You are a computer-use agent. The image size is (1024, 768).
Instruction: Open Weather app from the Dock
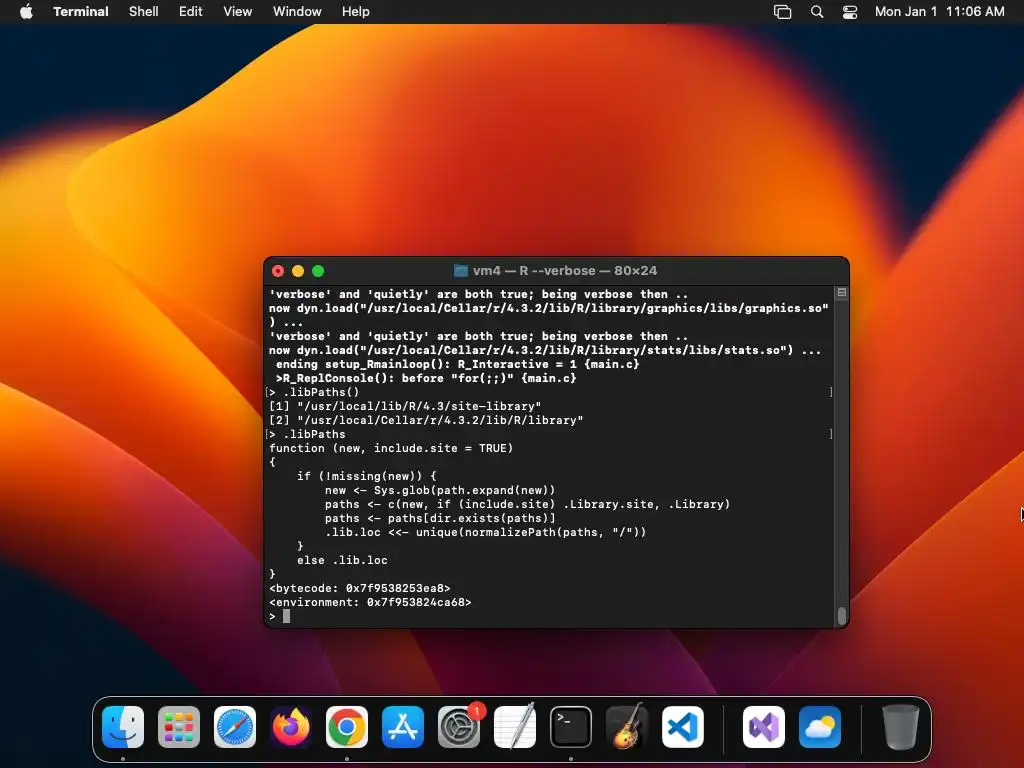(x=820, y=727)
